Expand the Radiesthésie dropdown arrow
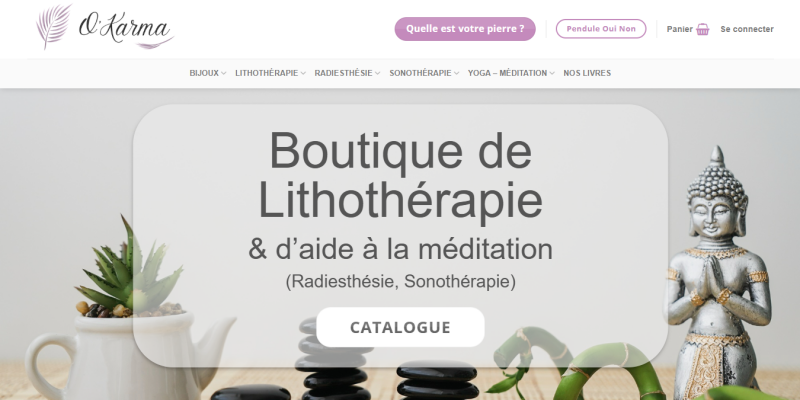The height and width of the screenshot is (400, 800). [x=378, y=73]
